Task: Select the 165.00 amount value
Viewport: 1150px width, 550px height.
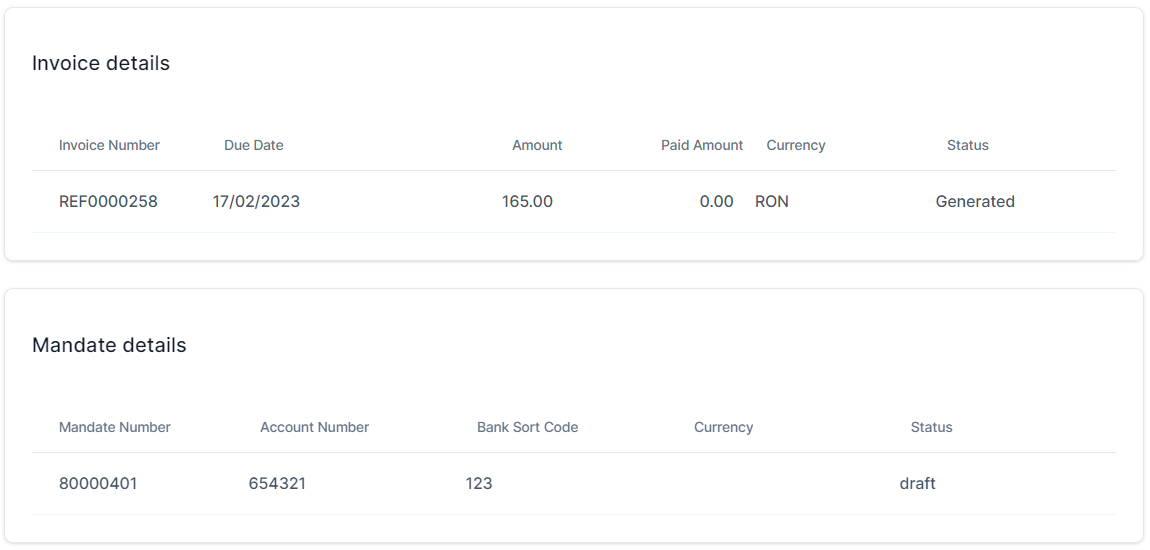Action: click(x=527, y=201)
